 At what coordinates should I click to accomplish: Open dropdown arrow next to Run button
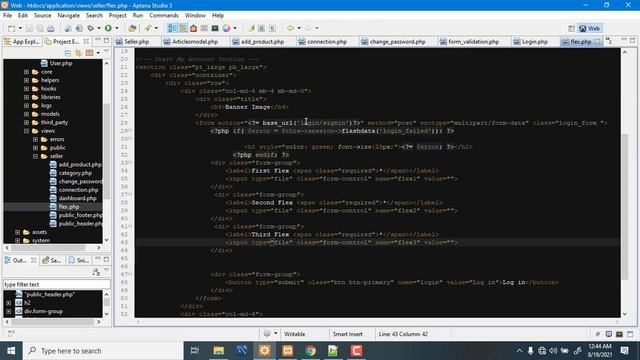pos(117,28)
